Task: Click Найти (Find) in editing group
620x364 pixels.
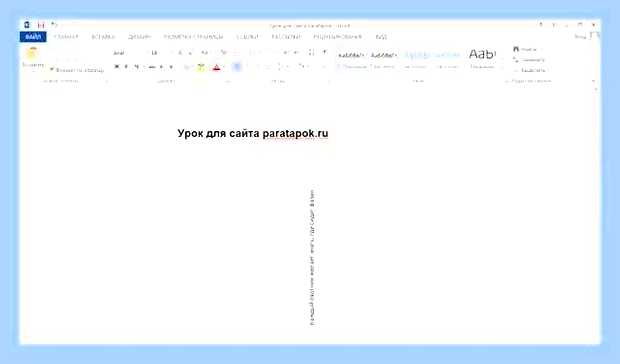Action: click(x=525, y=49)
